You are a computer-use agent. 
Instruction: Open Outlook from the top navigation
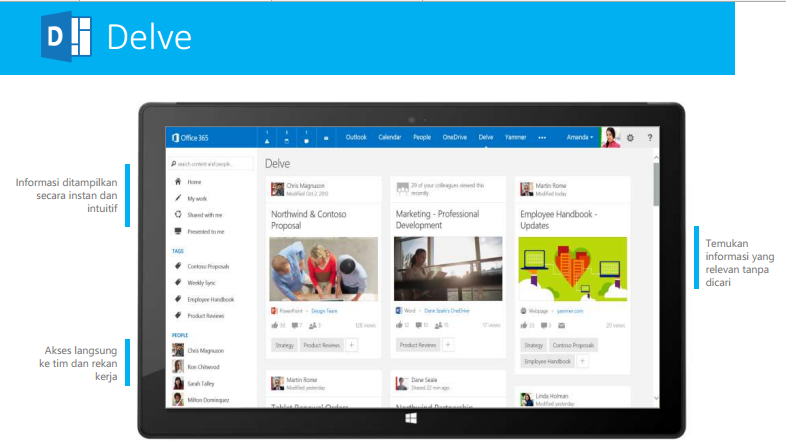pyautogui.click(x=356, y=137)
